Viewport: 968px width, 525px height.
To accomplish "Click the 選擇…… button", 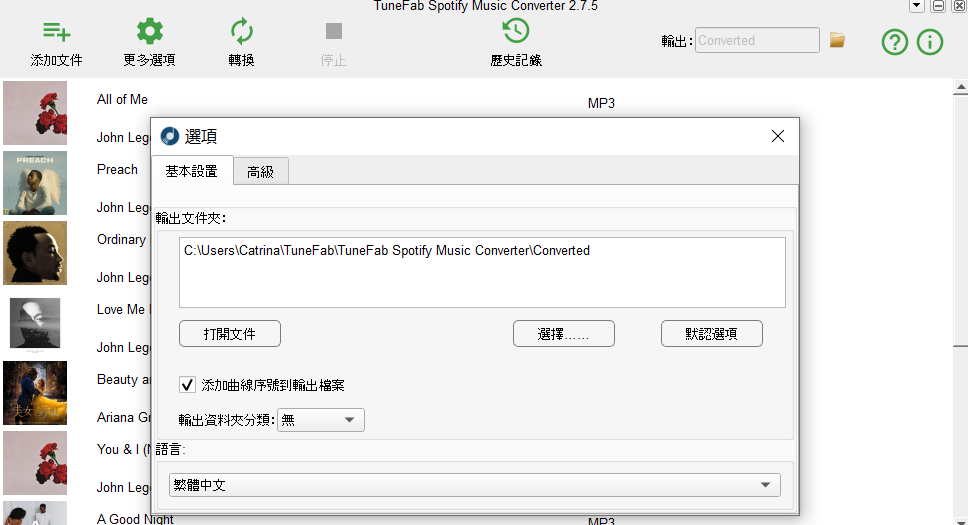I will 564,334.
